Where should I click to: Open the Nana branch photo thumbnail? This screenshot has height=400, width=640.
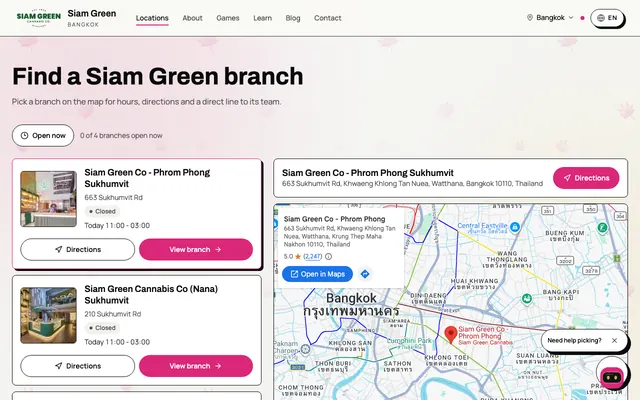pyautogui.click(x=49, y=316)
